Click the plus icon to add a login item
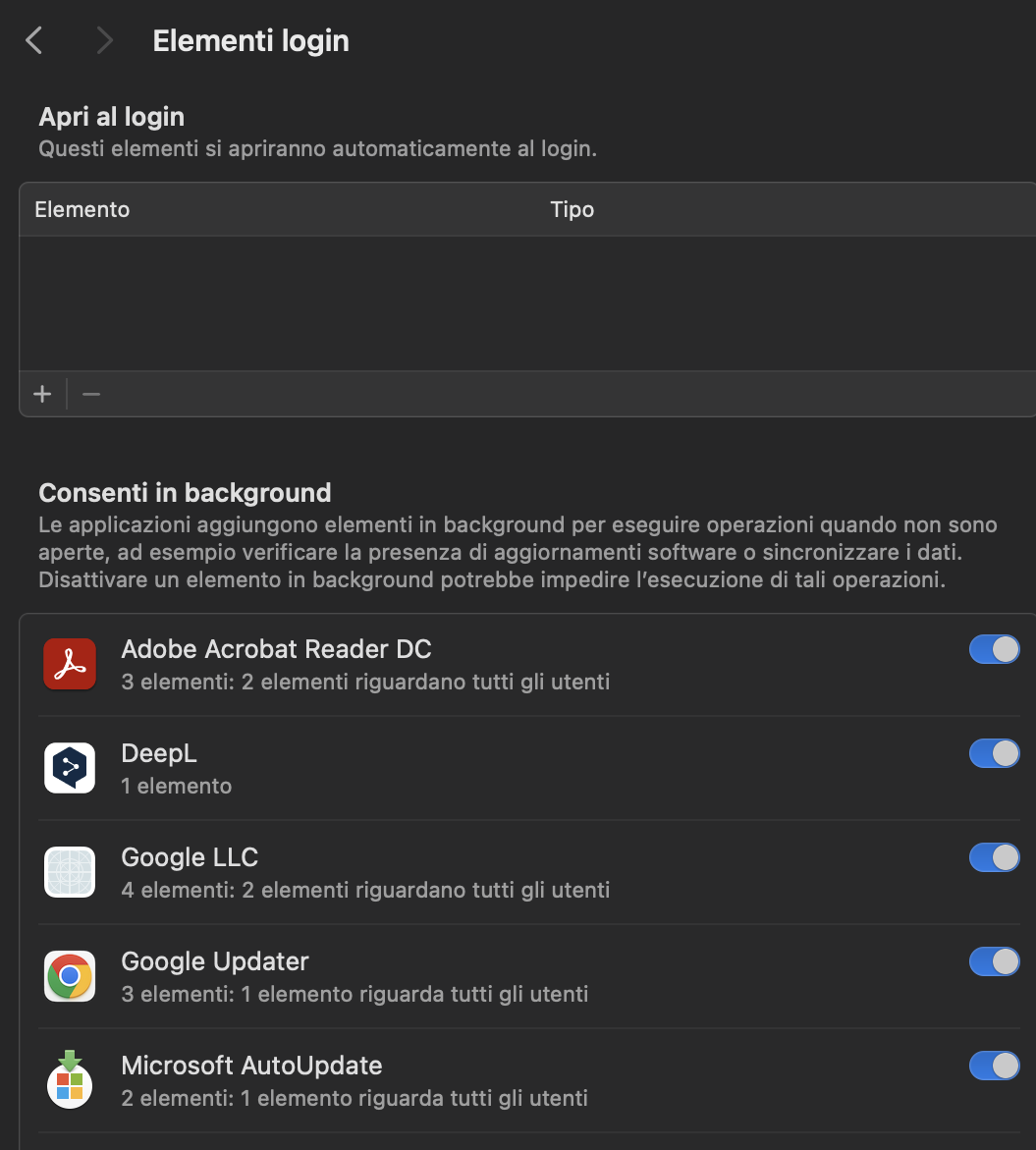Image resolution: width=1036 pixels, height=1150 pixels. (42, 394)
